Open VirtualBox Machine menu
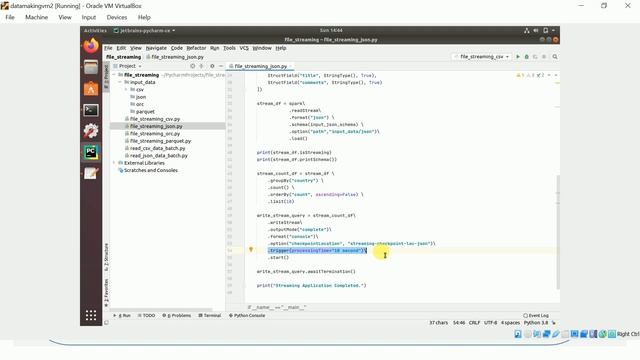 coord(36,17)
